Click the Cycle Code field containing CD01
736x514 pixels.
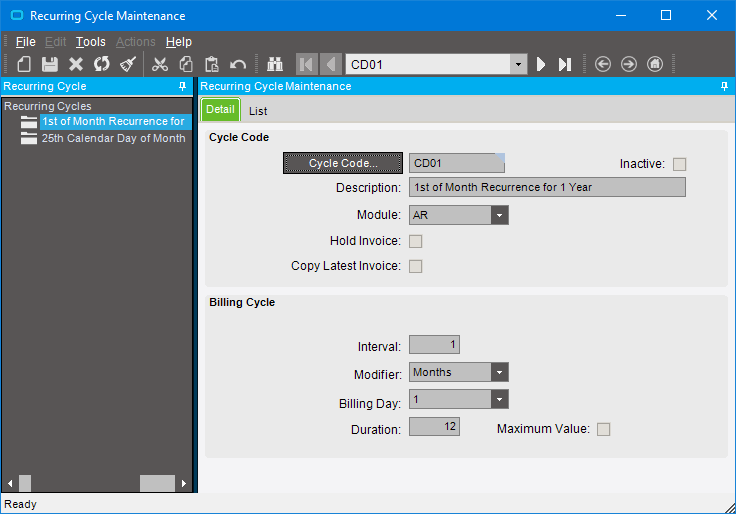pos(457,163)
